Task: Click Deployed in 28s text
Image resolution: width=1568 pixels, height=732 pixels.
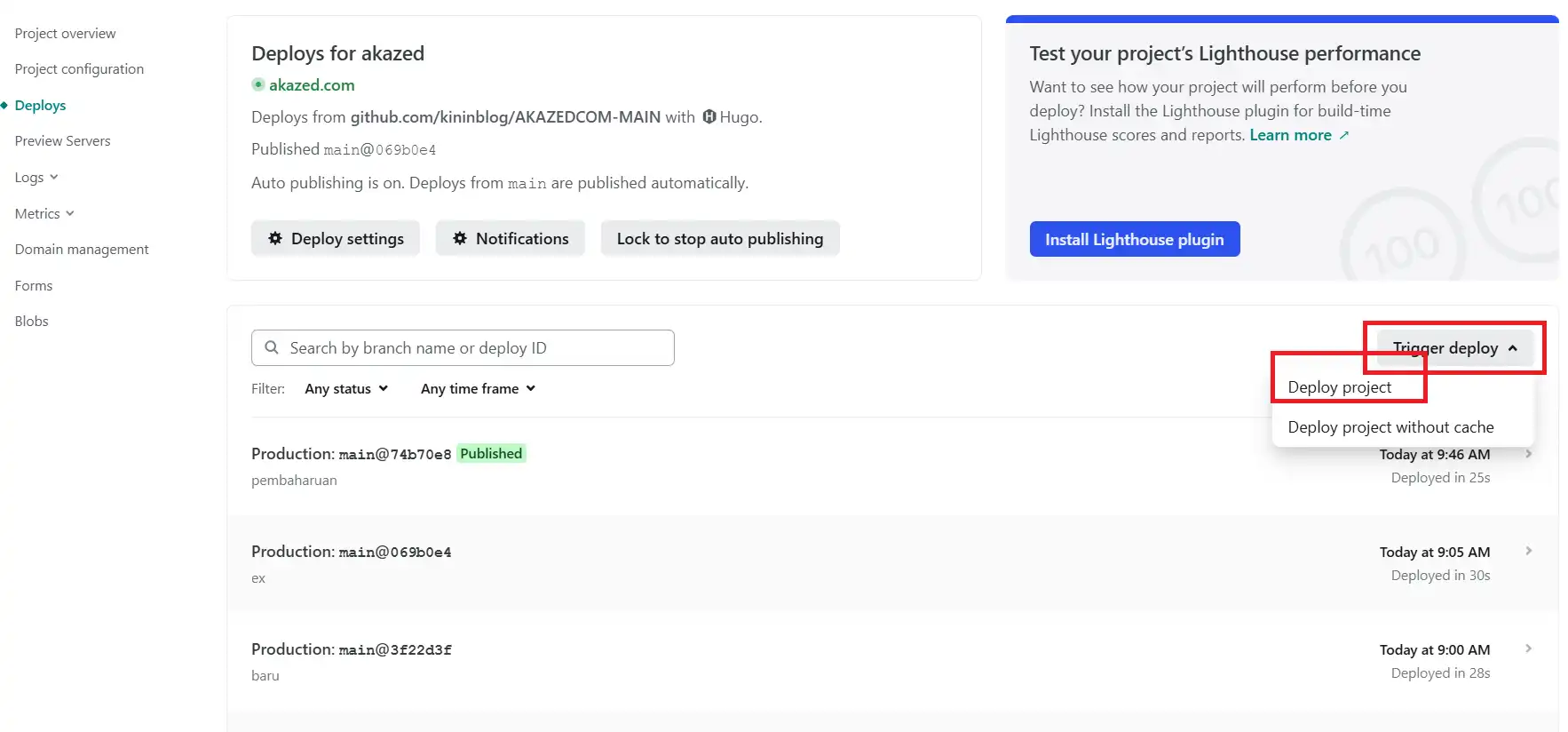Action: (1440, 672)
